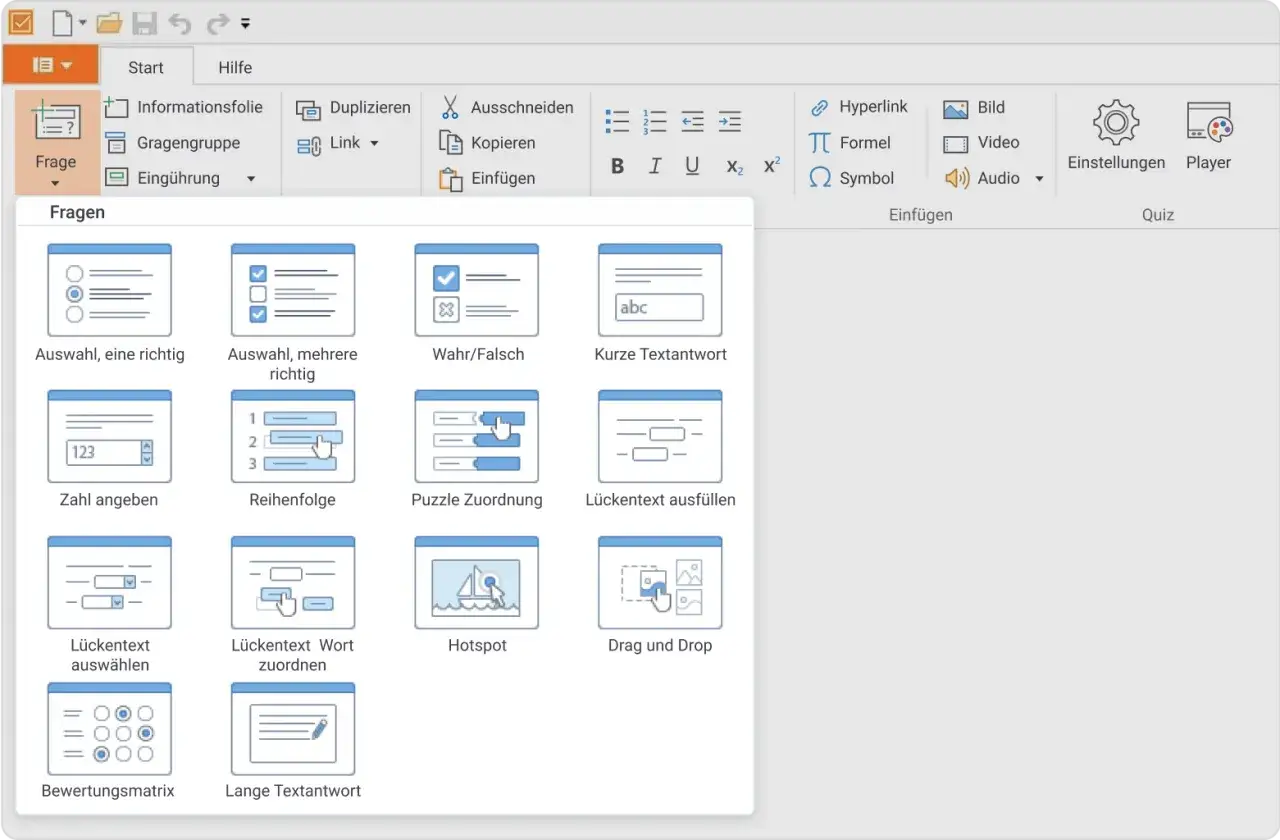Expand the Eingührung dropdown arrow
The image size is (1280, 840).
(251, 179)
